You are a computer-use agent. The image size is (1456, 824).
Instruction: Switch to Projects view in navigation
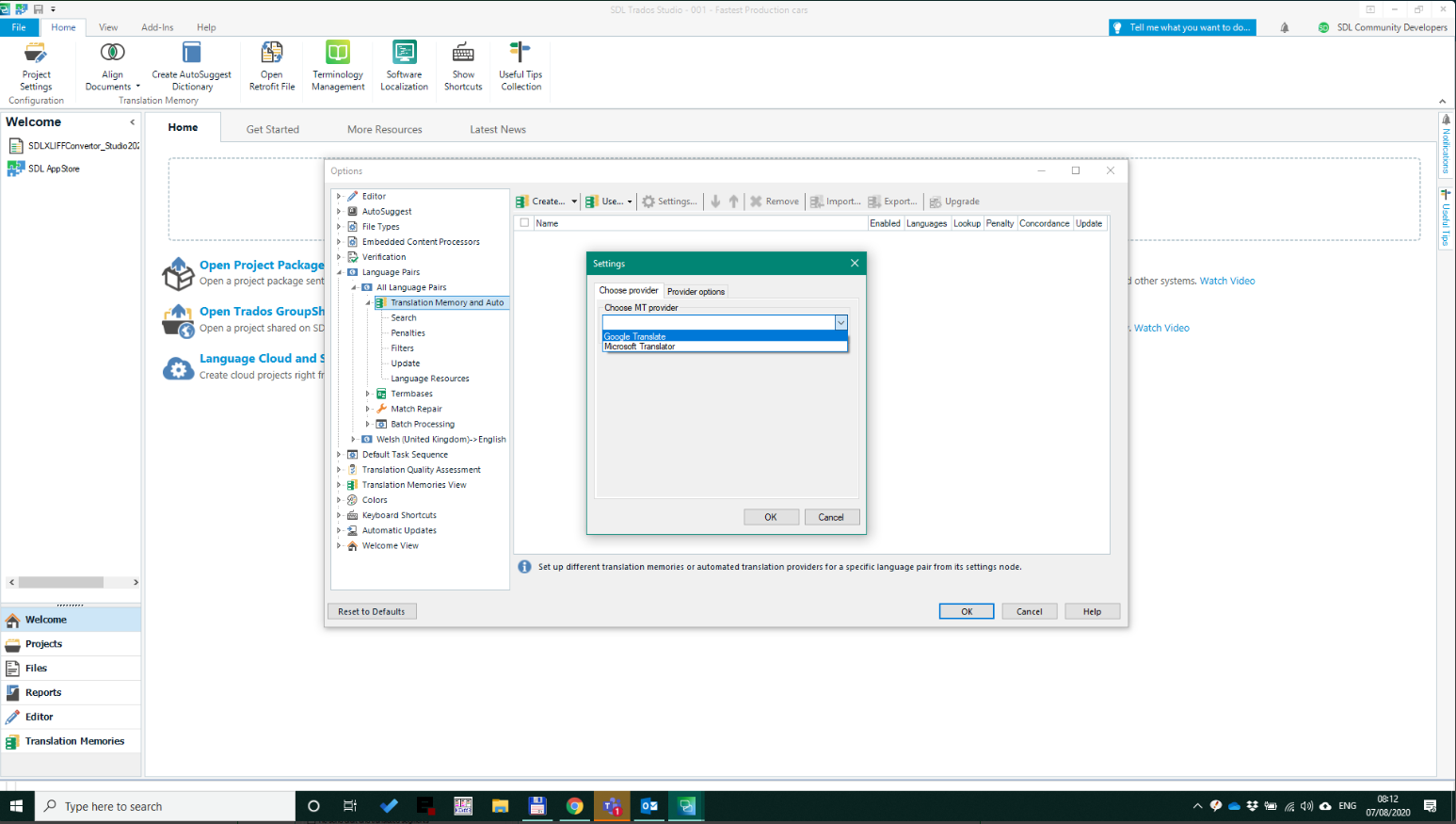71,644
